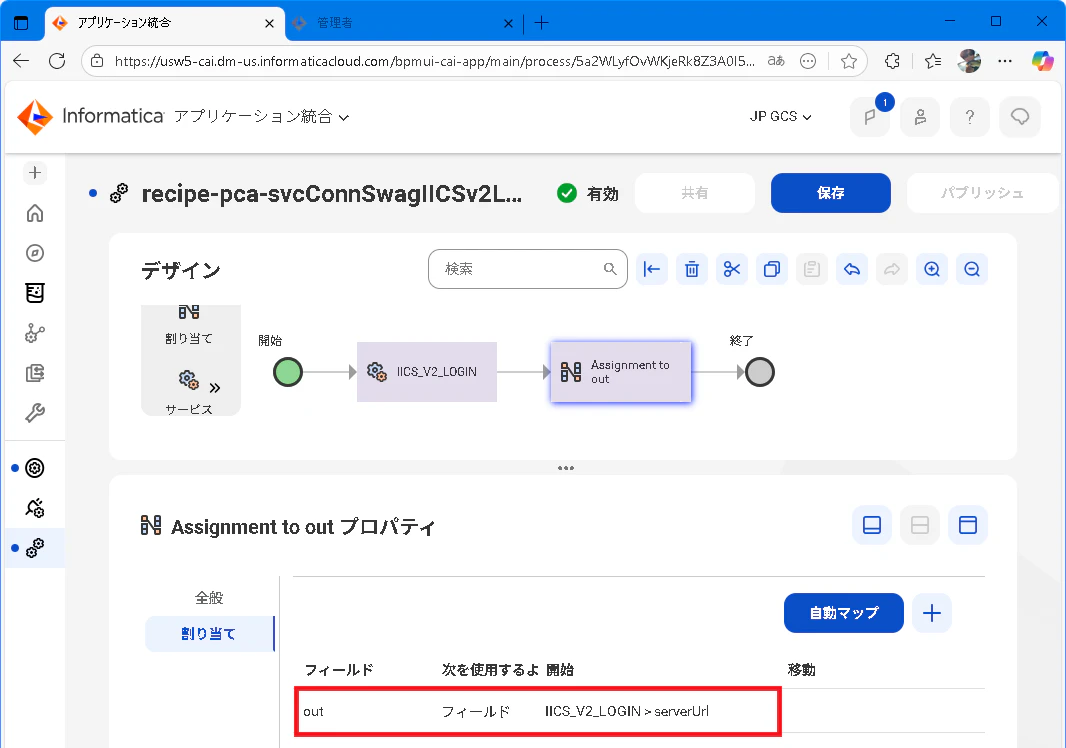
Task: Add a new assignment with plus button
Action: (x=932, y=613)
